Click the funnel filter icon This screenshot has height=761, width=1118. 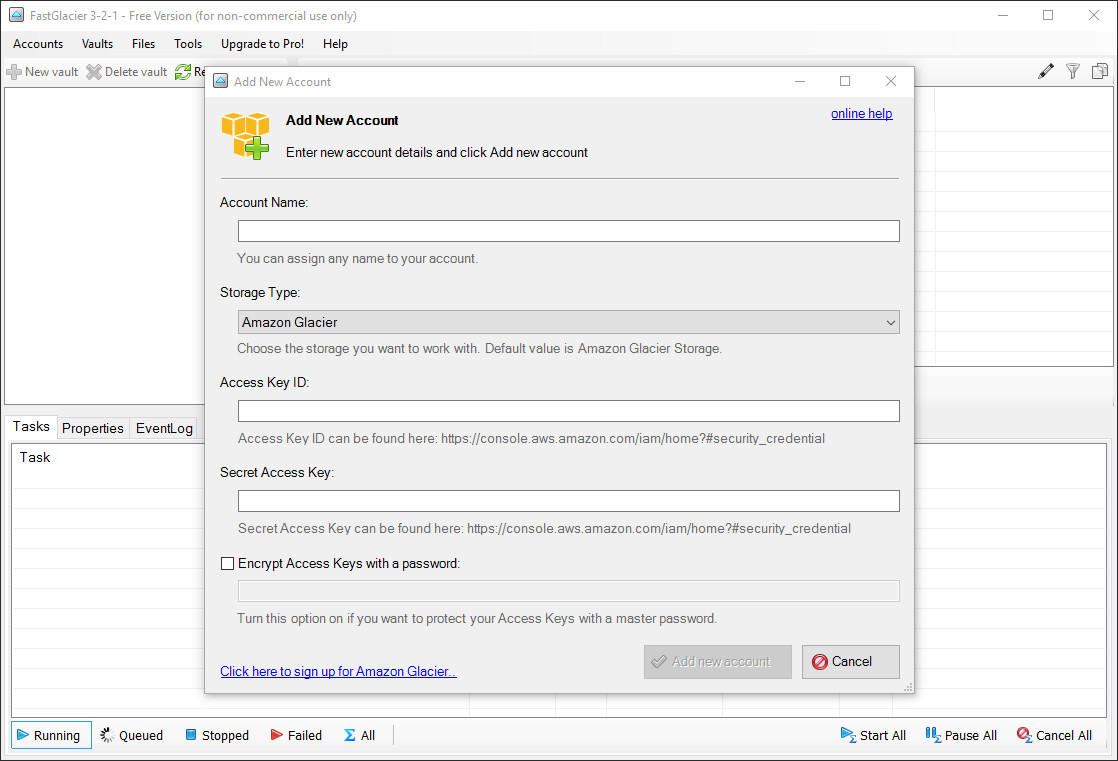(1072, 71)
